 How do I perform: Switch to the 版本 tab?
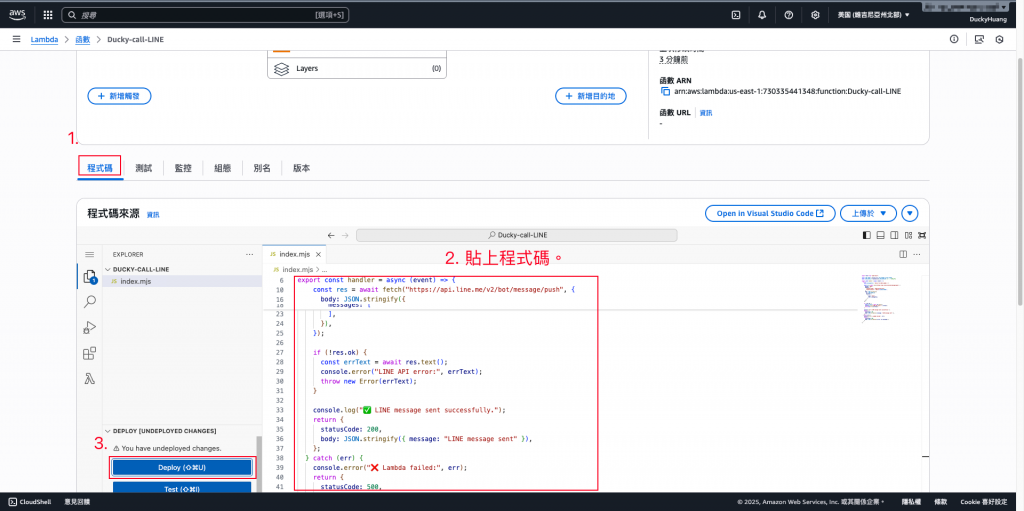[301, 169]
